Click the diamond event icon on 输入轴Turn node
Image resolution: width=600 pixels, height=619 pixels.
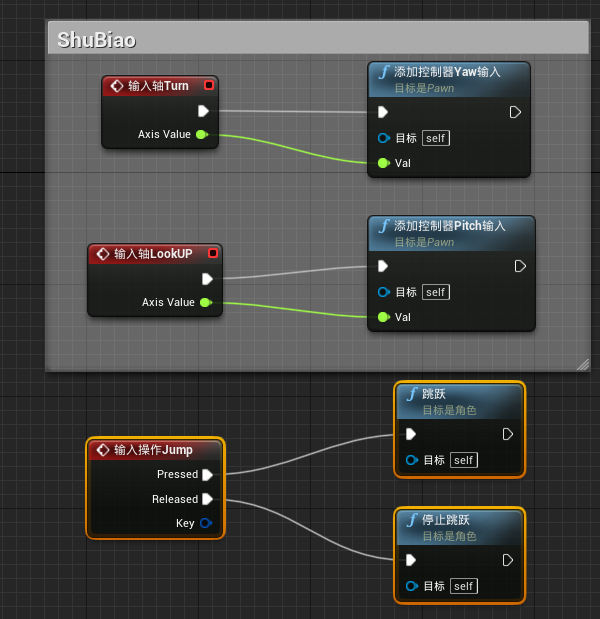[117, 86]
